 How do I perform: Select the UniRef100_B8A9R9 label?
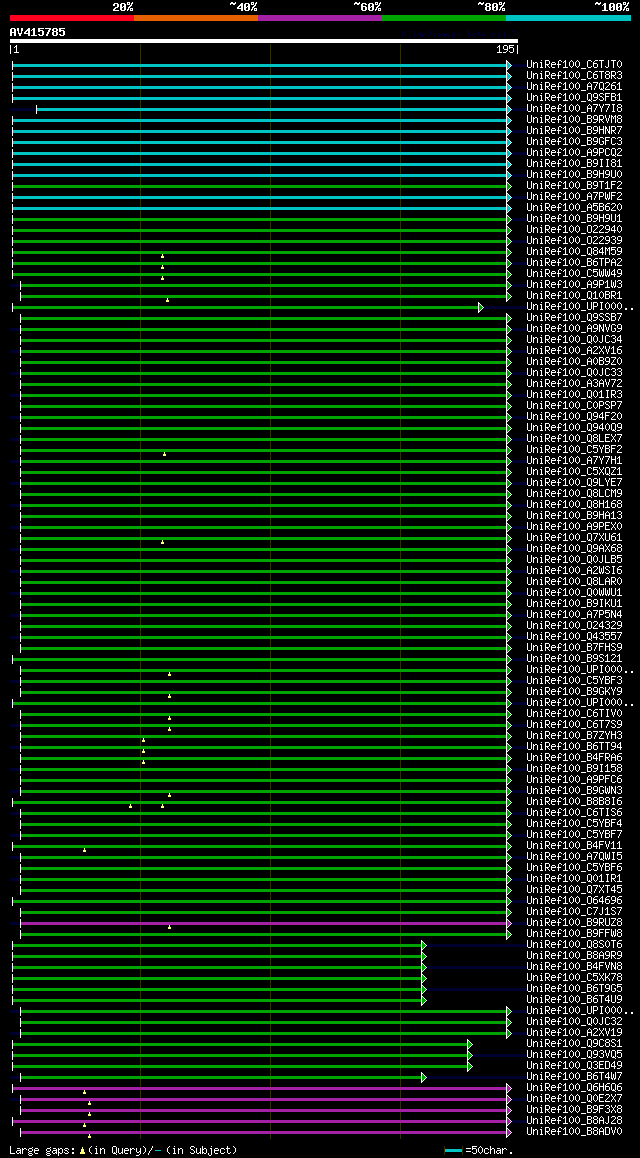[574, 956]
